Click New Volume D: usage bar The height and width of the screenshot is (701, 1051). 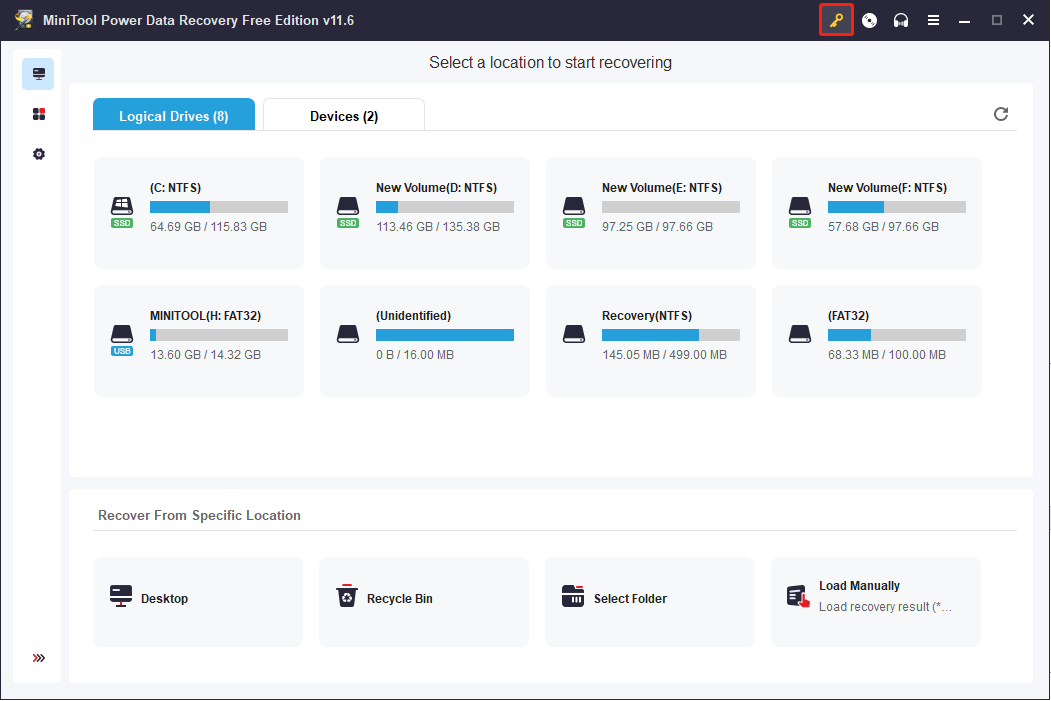pyautogui.click(x=445, y=207)
